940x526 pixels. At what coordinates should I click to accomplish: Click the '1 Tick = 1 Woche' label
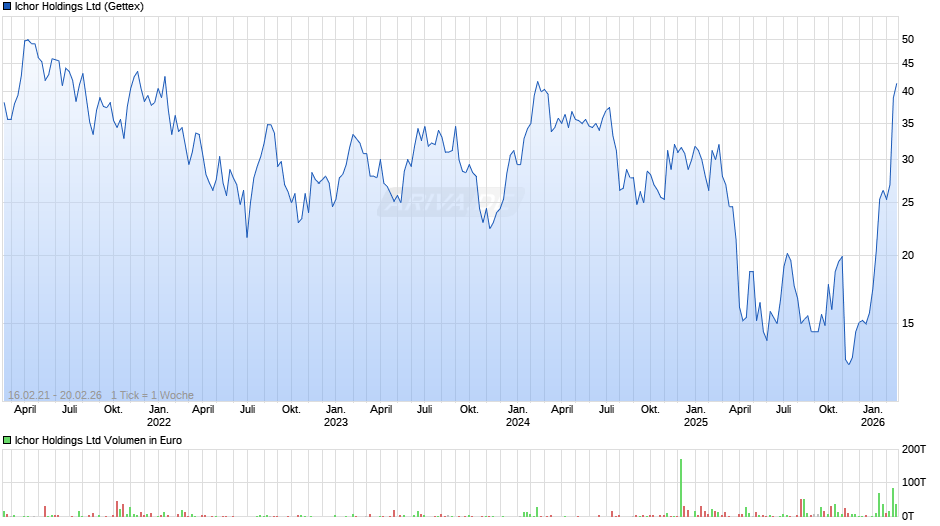point(152,395)
